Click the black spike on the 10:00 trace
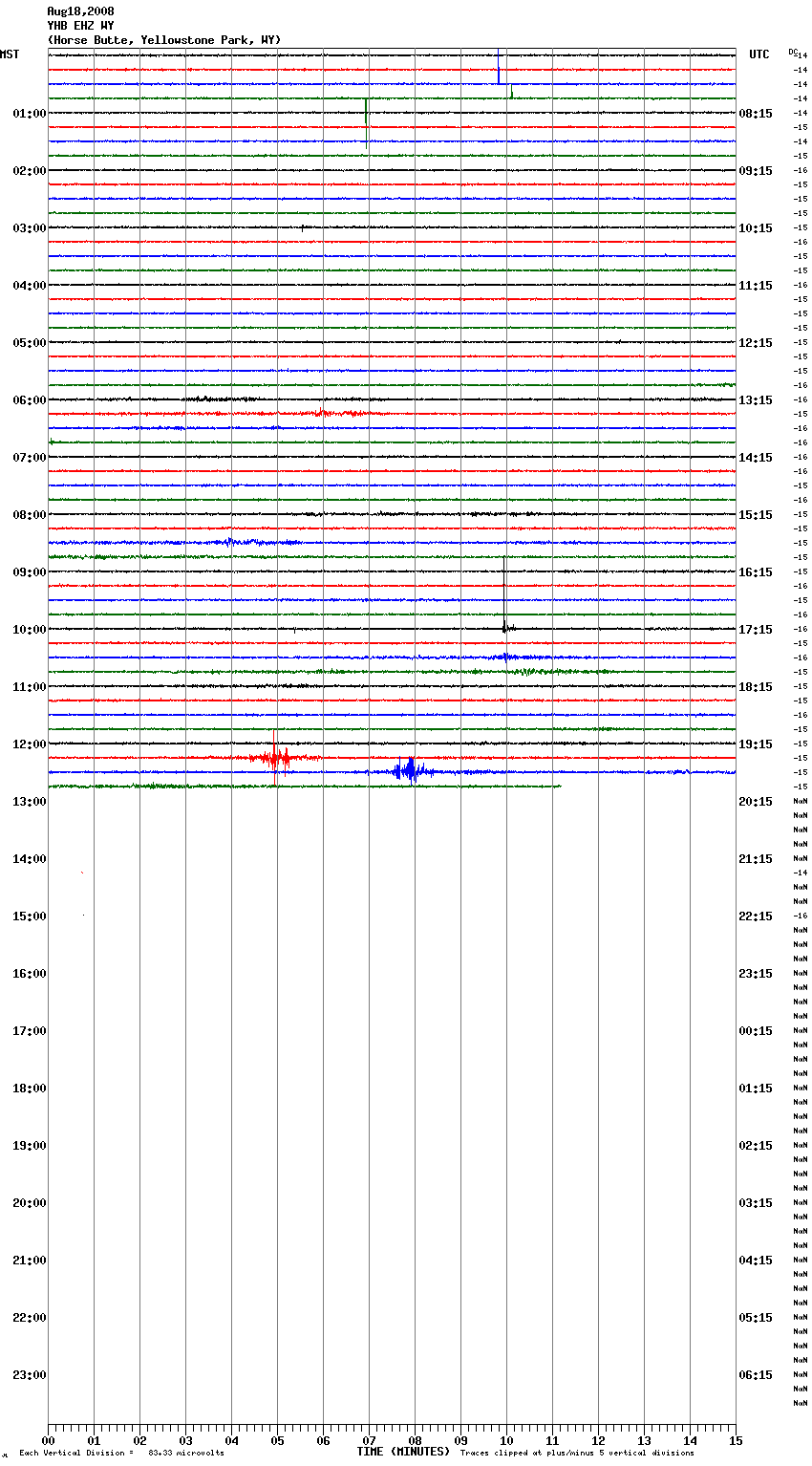Image resolution: width=812 pixels, height=1466 pixels. point(504,594)
